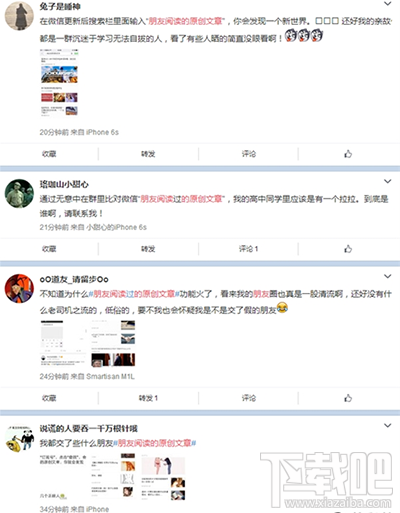400x513 pixels.
Task: Expand options chevron on oO道友_请留步Oo's post
Action: click(x=387, y=276)
